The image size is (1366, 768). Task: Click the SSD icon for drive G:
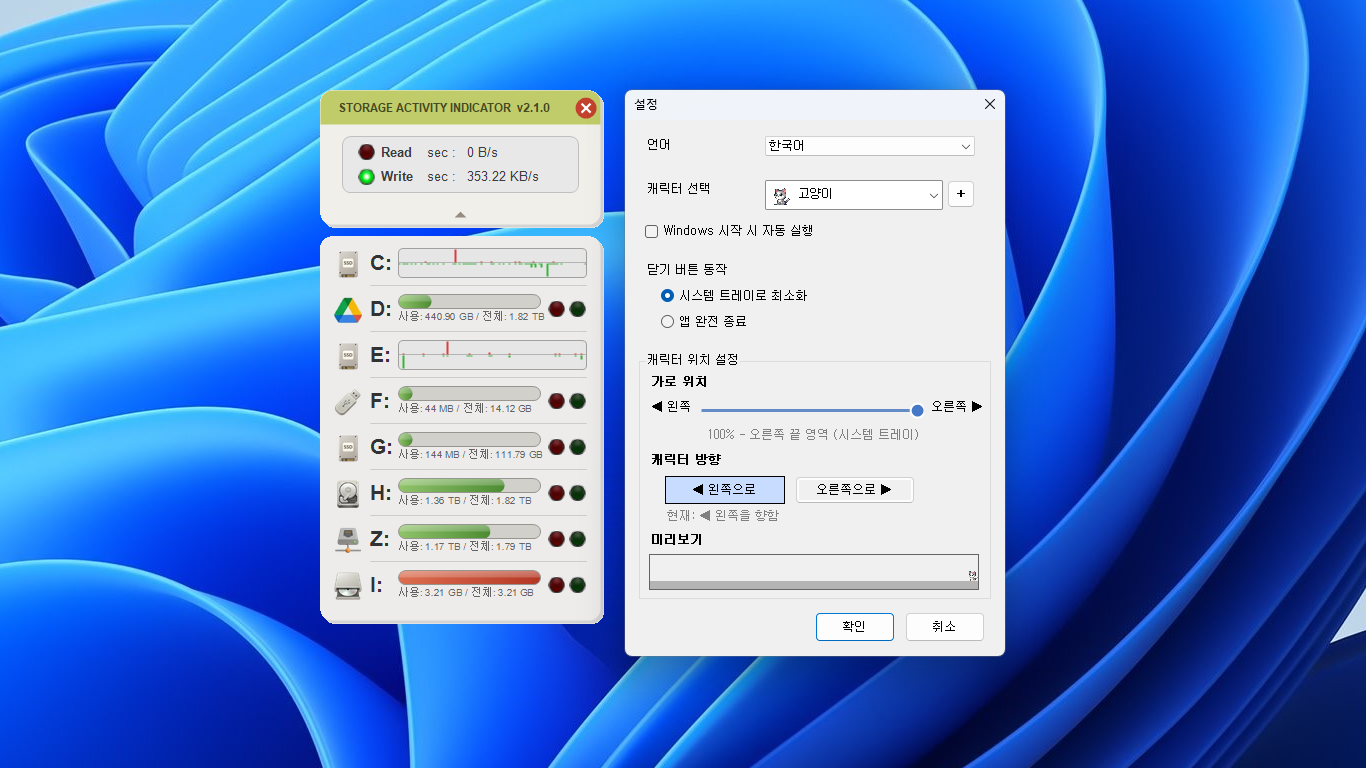click(x=348, y=448)
